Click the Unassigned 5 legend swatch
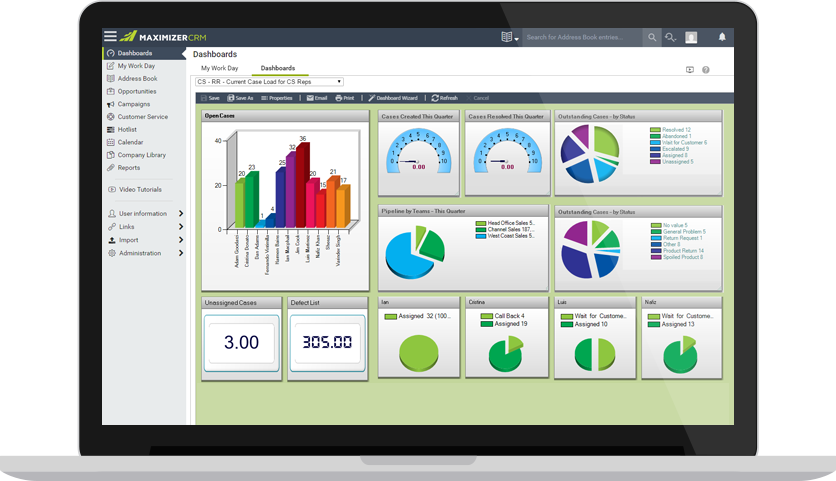Screen dimensions: 836x481 655,162
